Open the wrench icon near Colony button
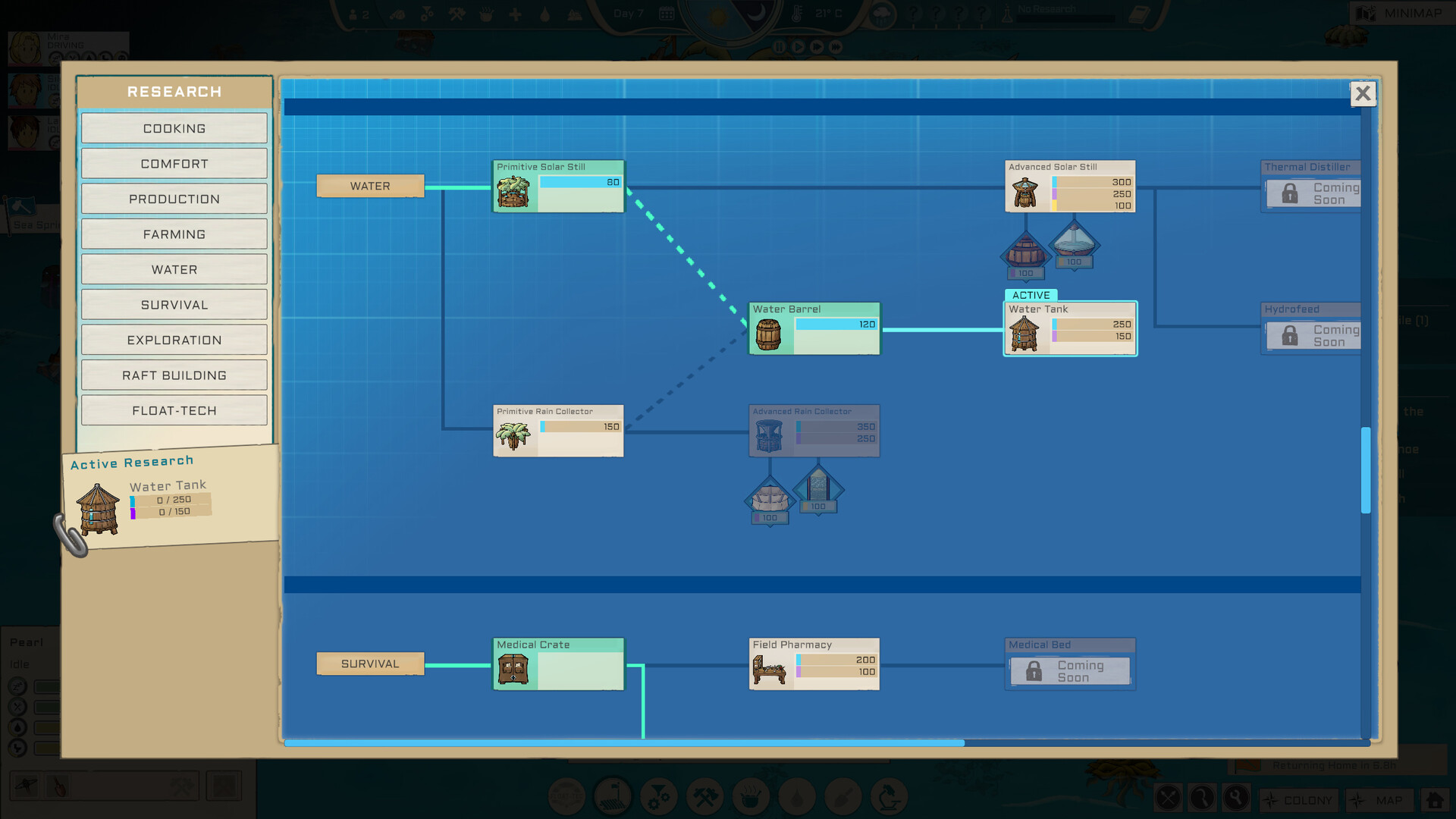Viewport: 1456px width, 819px height. tap(1235, 799)
